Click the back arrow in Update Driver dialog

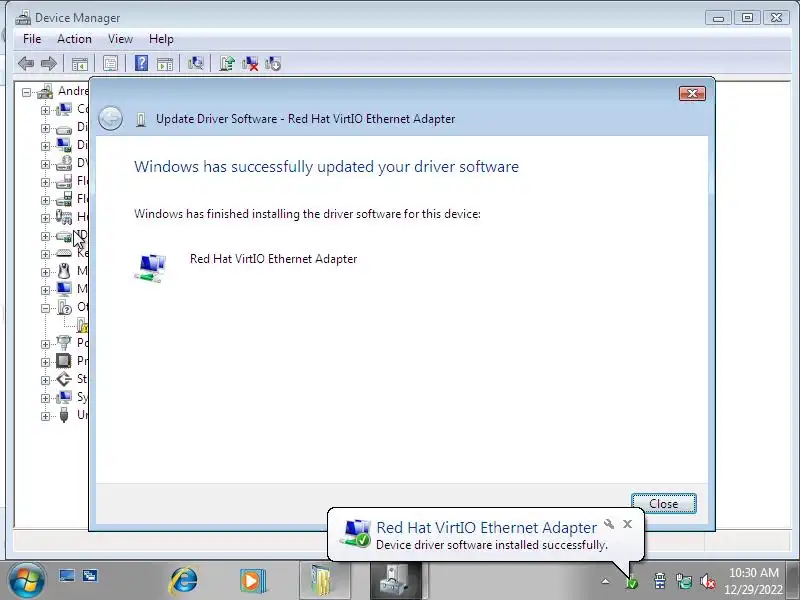point(110,119)
